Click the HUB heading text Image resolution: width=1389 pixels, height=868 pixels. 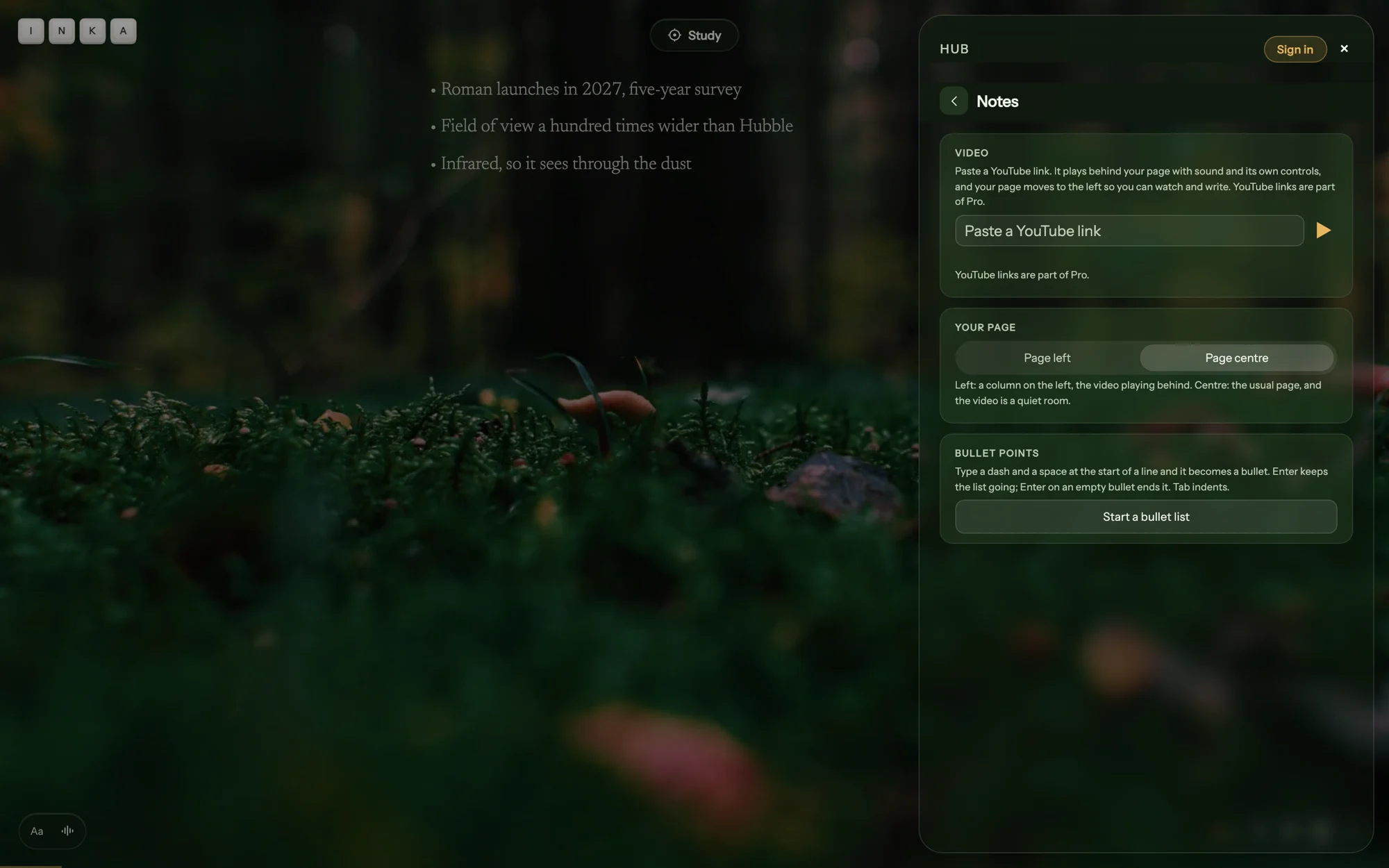click(954, 49)
